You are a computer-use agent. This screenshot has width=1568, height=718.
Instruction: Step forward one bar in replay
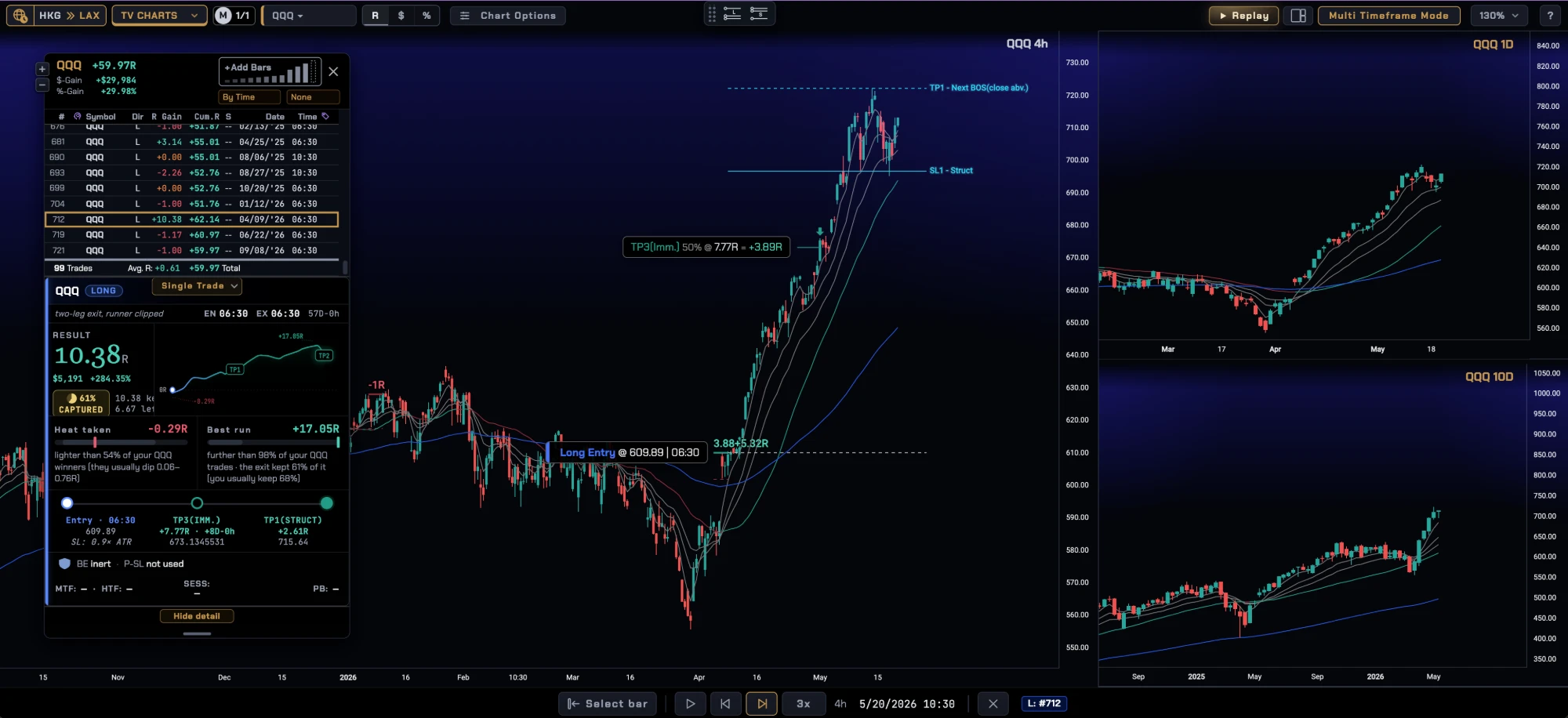tap(761, 704)
